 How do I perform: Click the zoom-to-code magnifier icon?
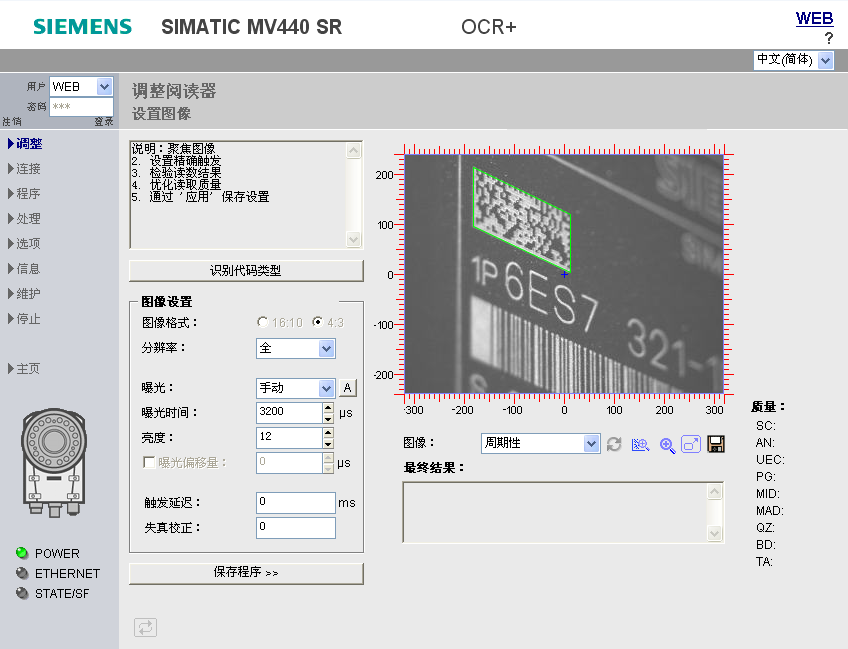tap(641, 444)
